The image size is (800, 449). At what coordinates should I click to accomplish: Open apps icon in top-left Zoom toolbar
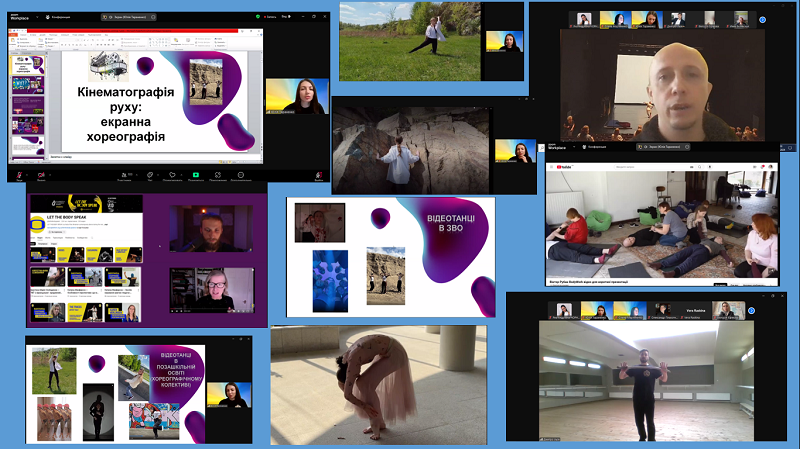click(x=218, y=176)
